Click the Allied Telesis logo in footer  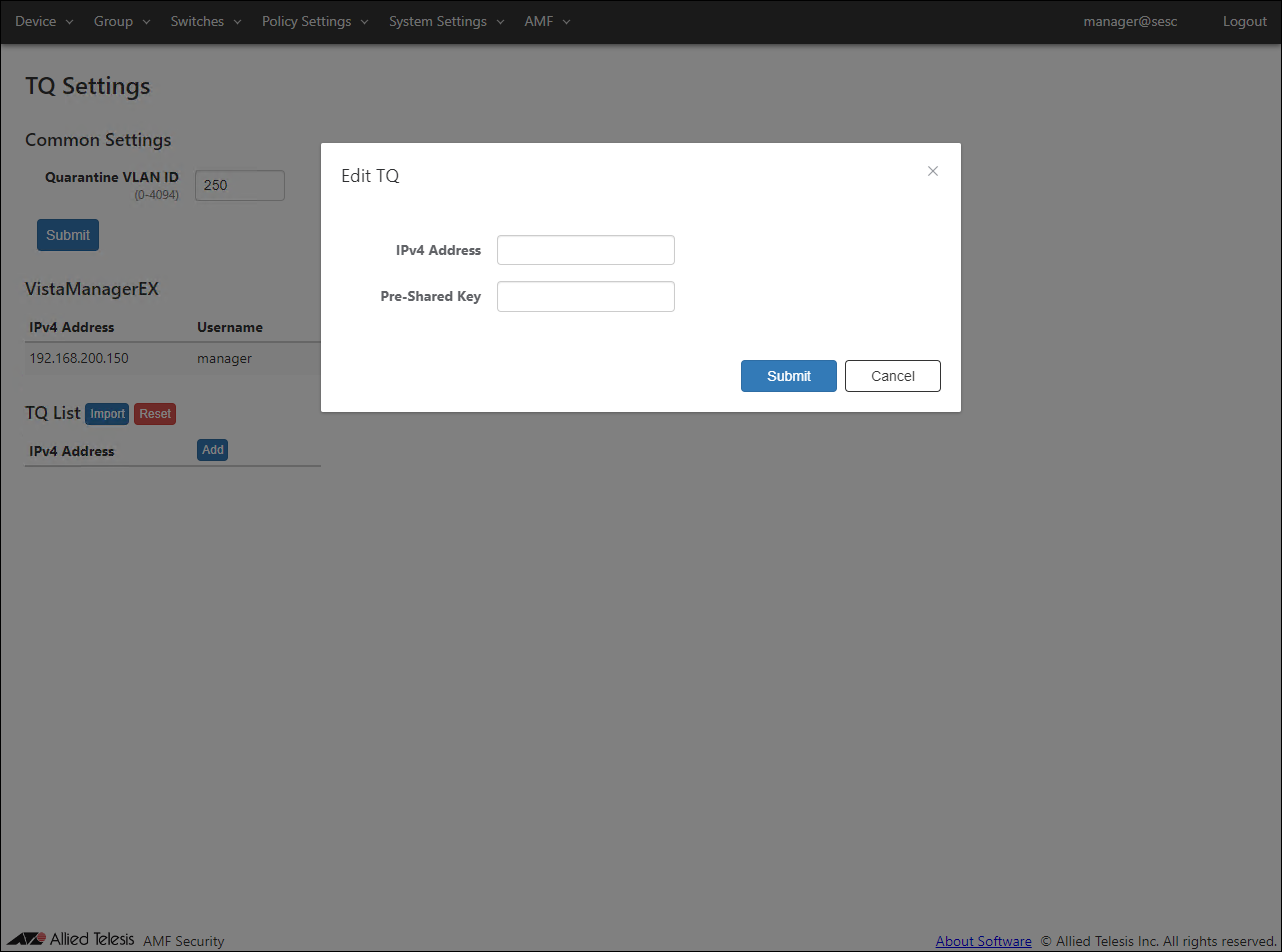71,939
